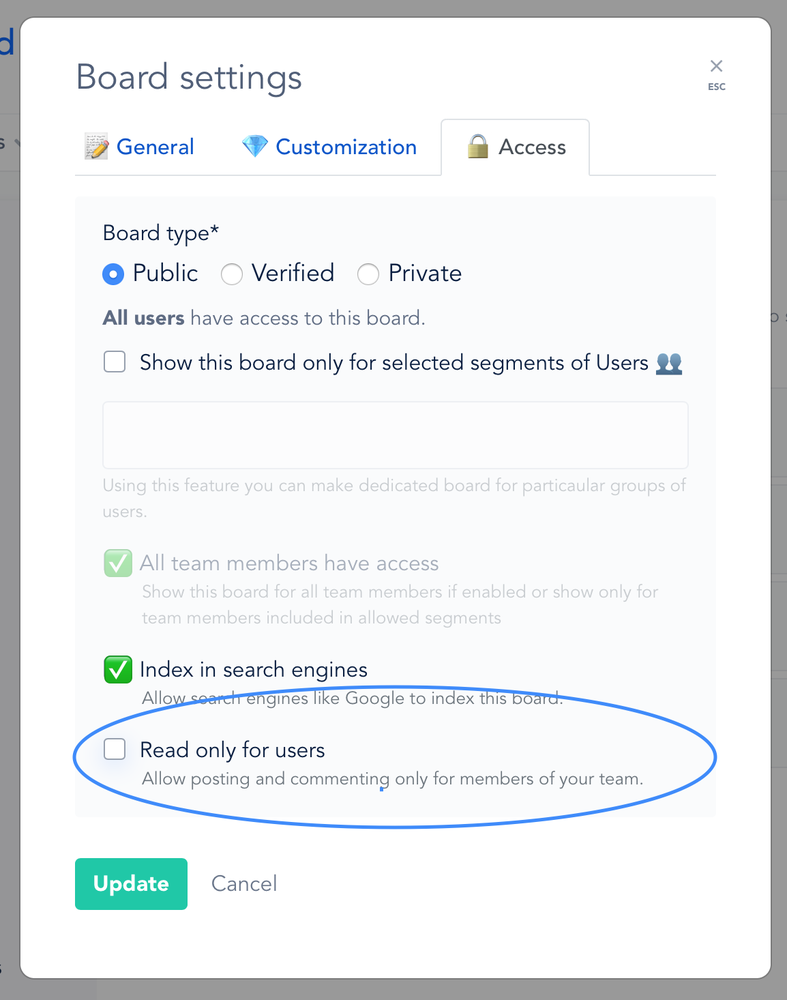Click the two-users silhouette icon
This screenshot has height=1000, width=787.
(x=669, y=364)
